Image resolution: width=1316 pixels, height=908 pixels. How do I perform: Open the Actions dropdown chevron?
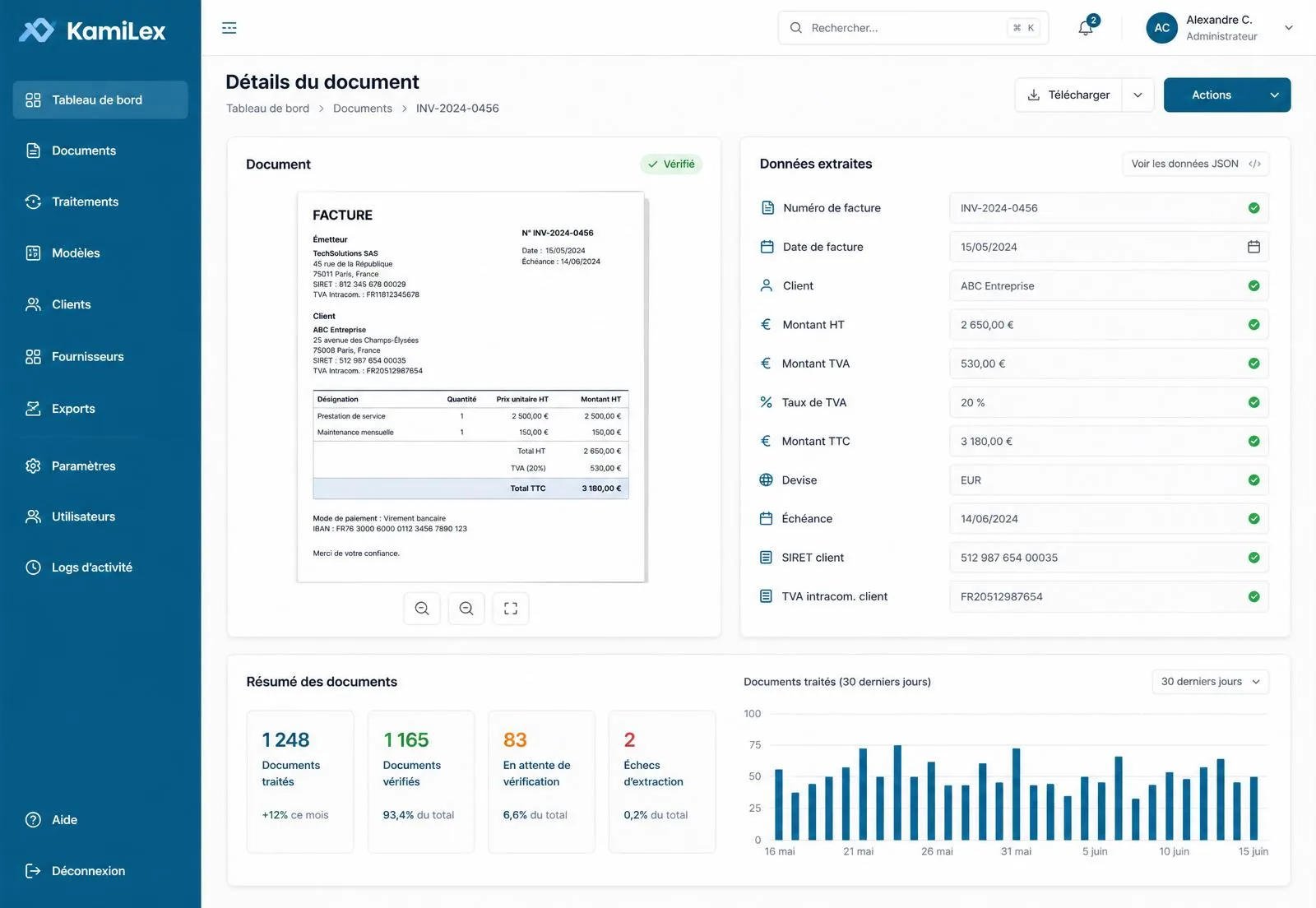(x=1274, y=95)
